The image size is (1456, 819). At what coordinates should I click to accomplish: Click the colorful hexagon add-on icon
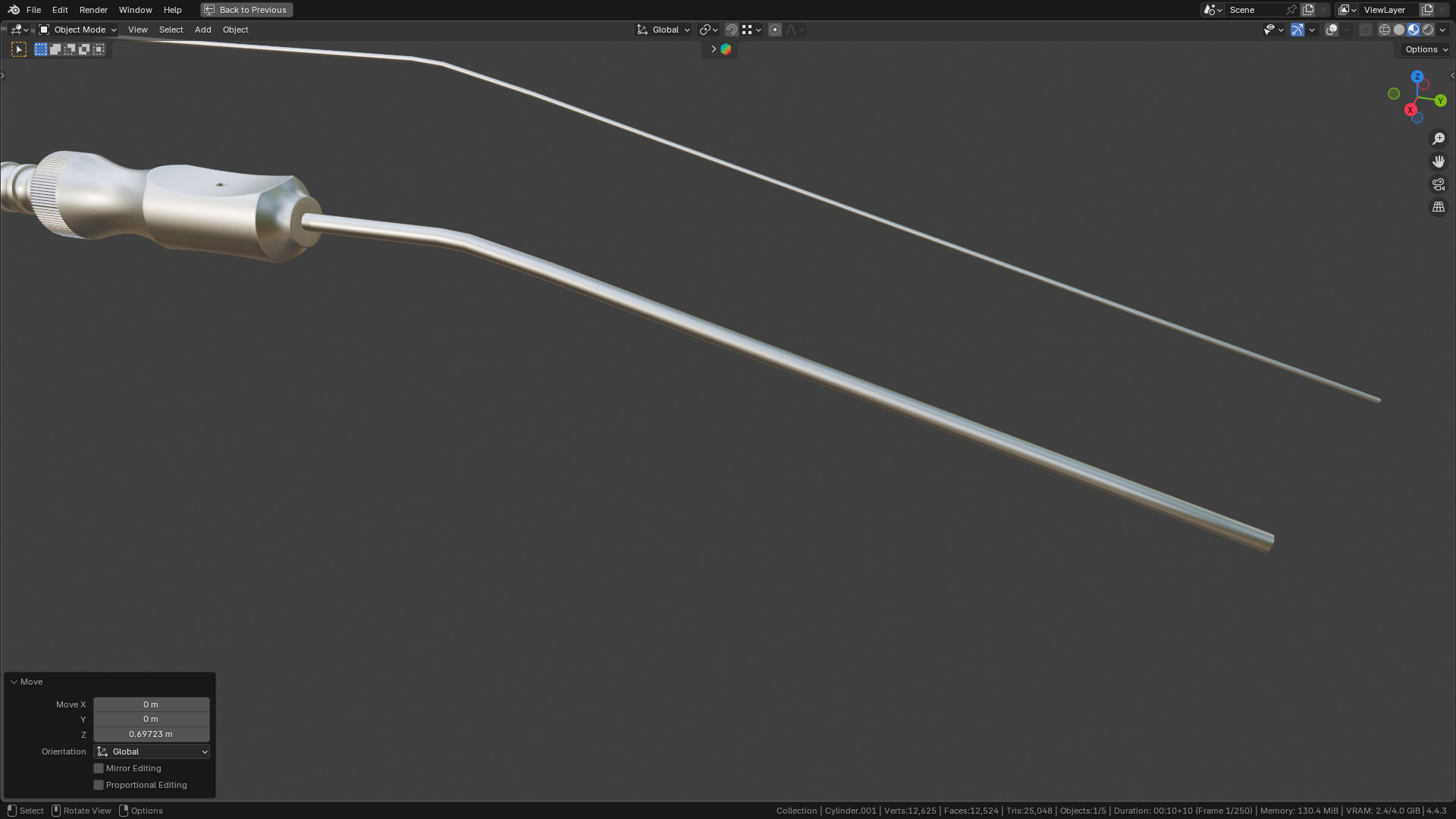(x=726, y=49)
